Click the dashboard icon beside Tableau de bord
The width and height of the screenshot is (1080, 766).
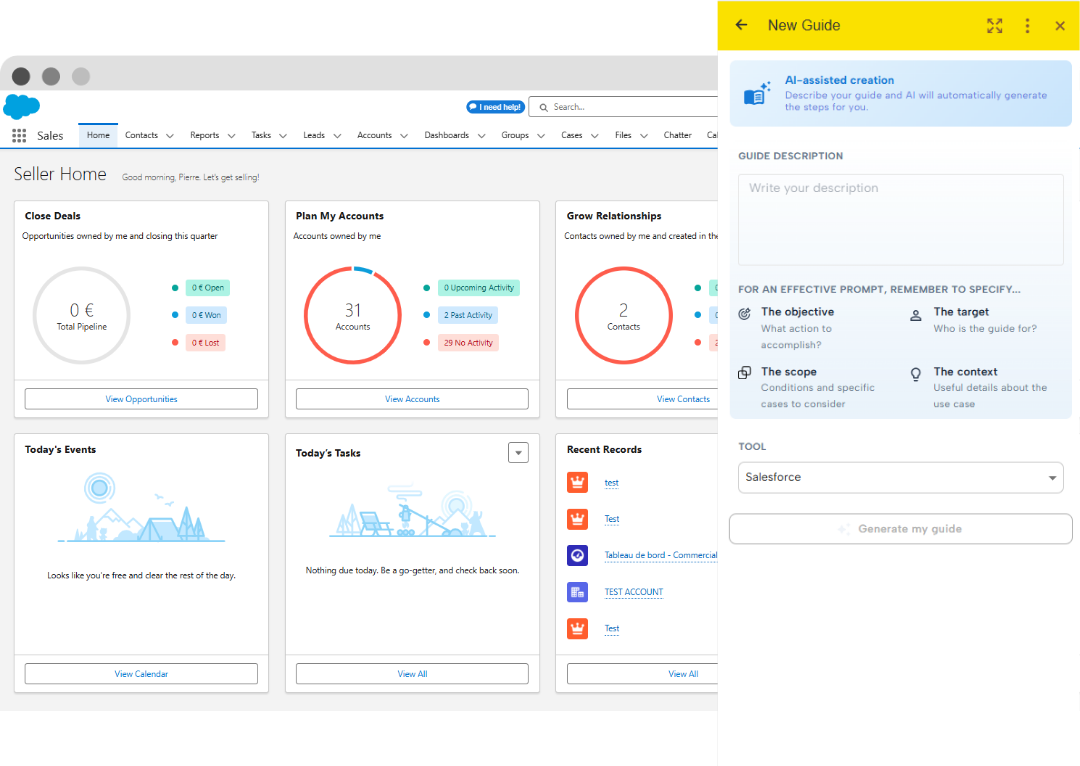pyautogui.click(x=577, y=555)
